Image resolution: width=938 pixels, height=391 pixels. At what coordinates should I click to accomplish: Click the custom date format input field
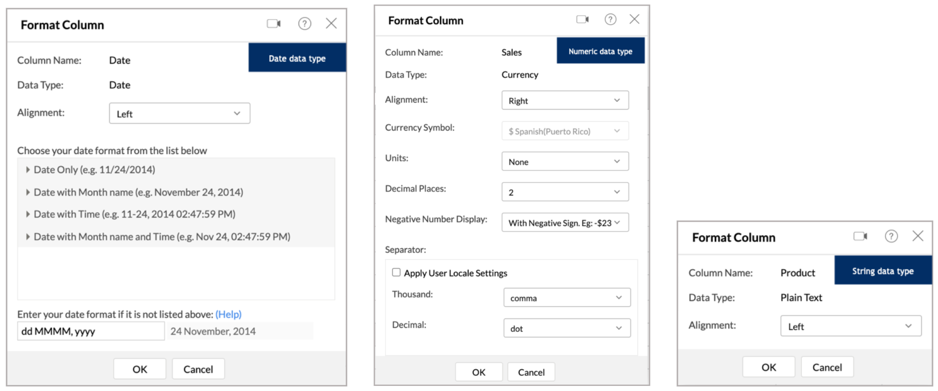coord(91,331)
